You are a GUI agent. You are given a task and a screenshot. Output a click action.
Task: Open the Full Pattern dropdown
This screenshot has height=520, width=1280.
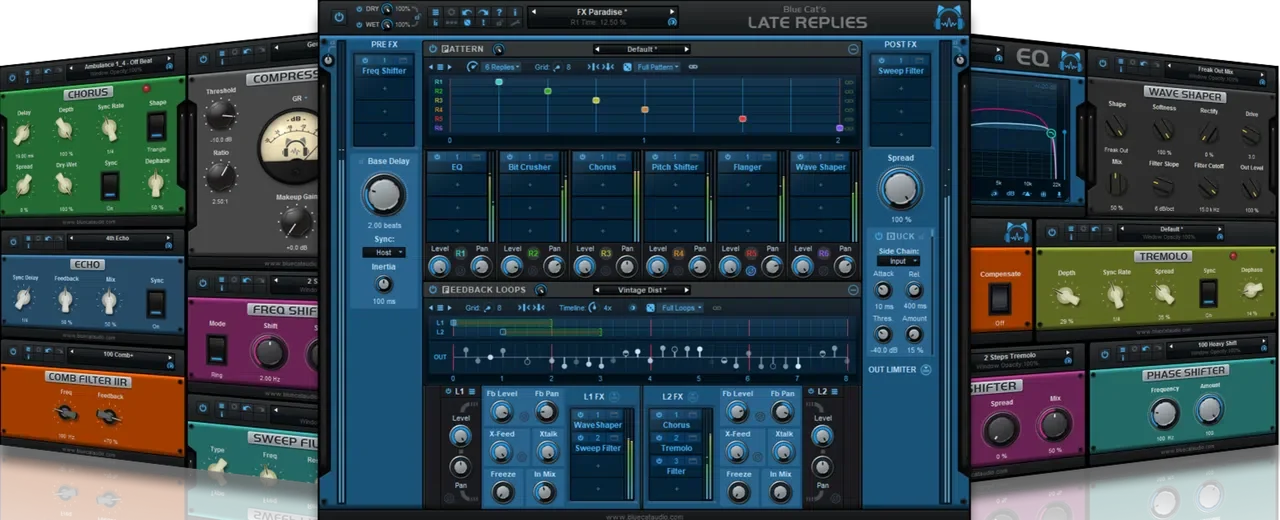coord(657,67)
